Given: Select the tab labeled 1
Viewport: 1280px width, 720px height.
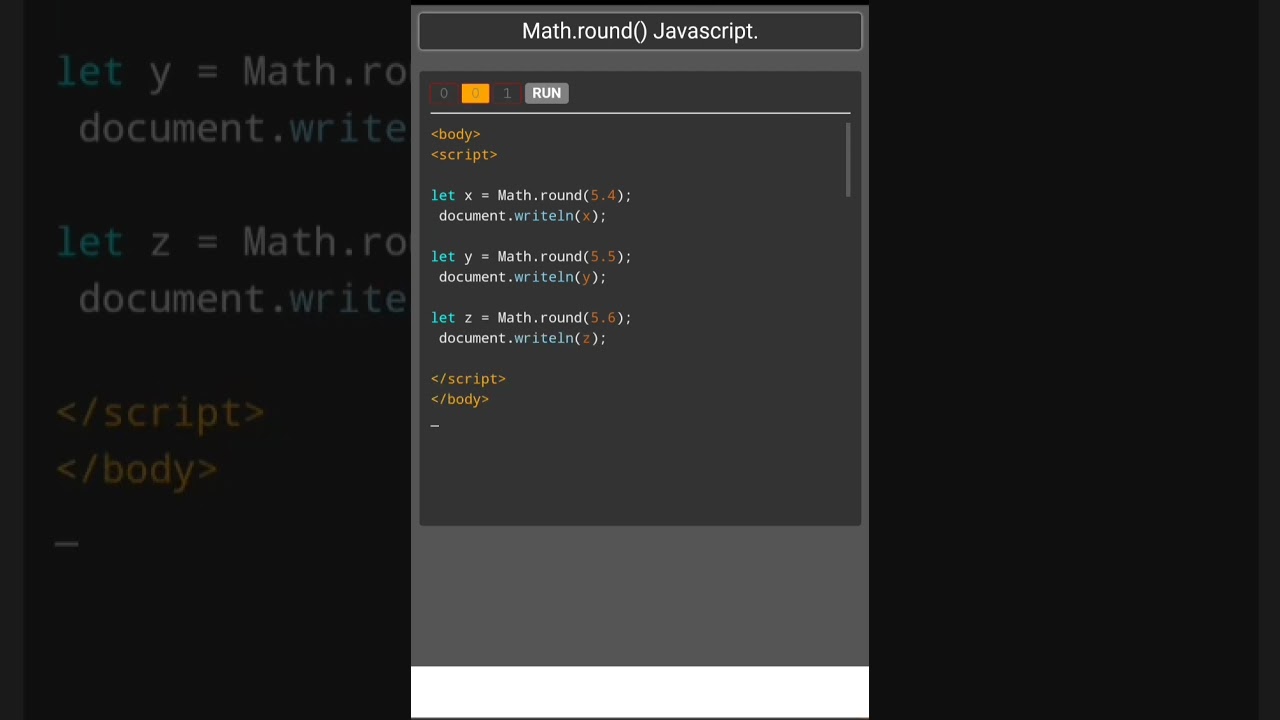Looking at the screenshot, I should point(507,93).
